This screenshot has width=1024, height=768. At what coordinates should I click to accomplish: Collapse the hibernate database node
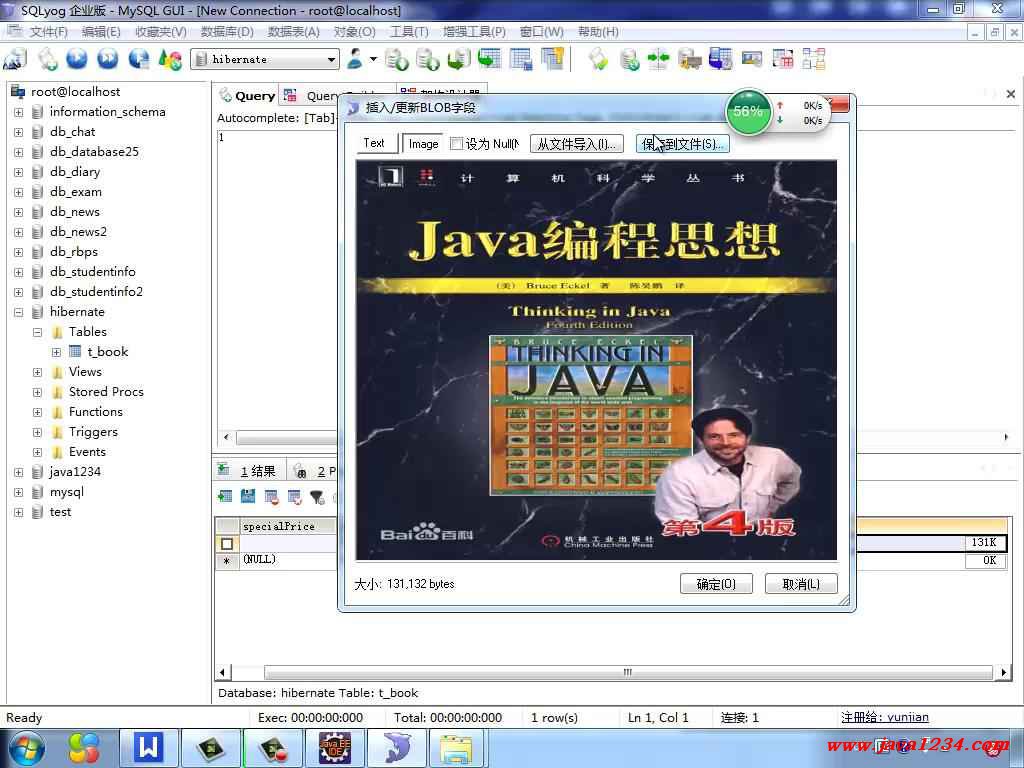coord(18,312)
